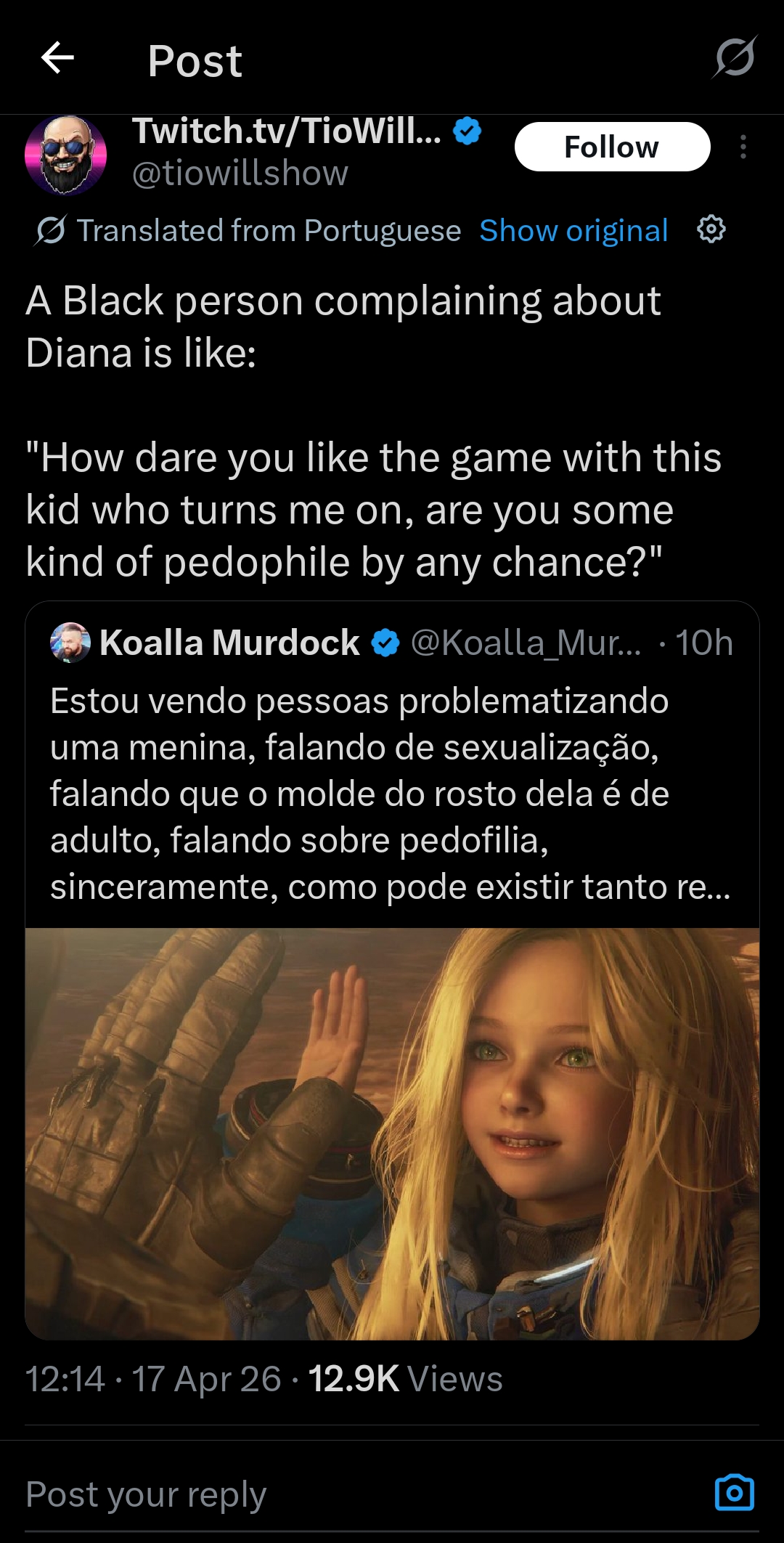Tap Koalla Murdock's verified badge
Viewport: 784px width, 1543px height.
(385, 643)
